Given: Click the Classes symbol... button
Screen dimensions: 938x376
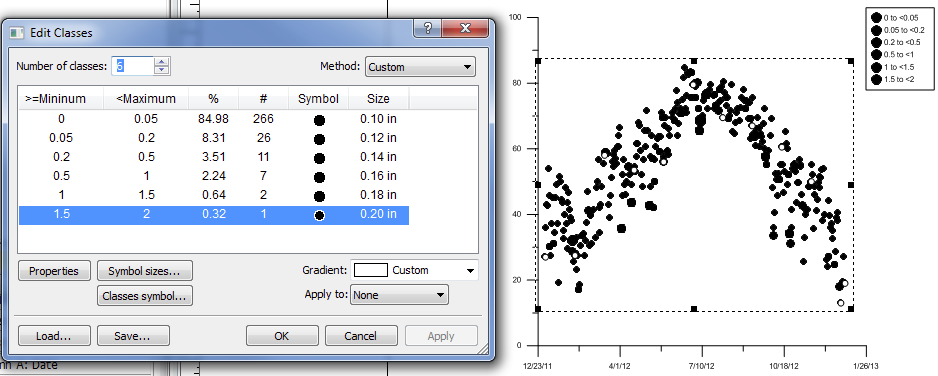Looking at the screenshot, I should [x=144, y=295].
